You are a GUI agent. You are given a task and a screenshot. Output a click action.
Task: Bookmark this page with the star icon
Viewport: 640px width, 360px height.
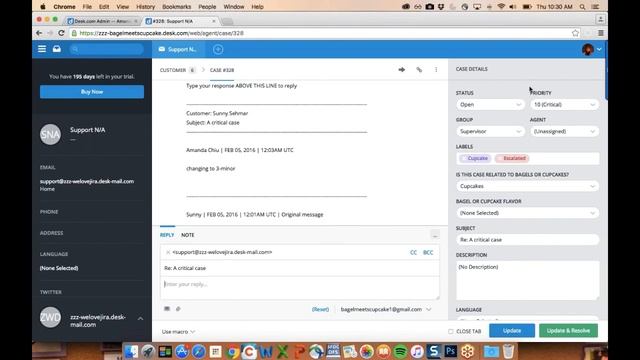click(x=575, y=33)
